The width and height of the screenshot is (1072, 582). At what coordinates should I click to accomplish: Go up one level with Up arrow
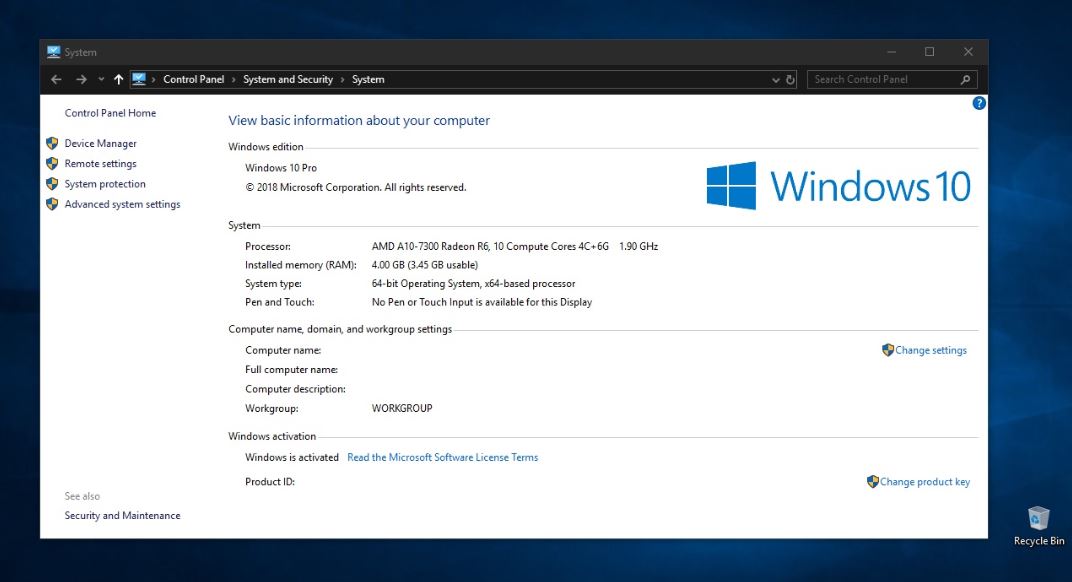point(118,80)
